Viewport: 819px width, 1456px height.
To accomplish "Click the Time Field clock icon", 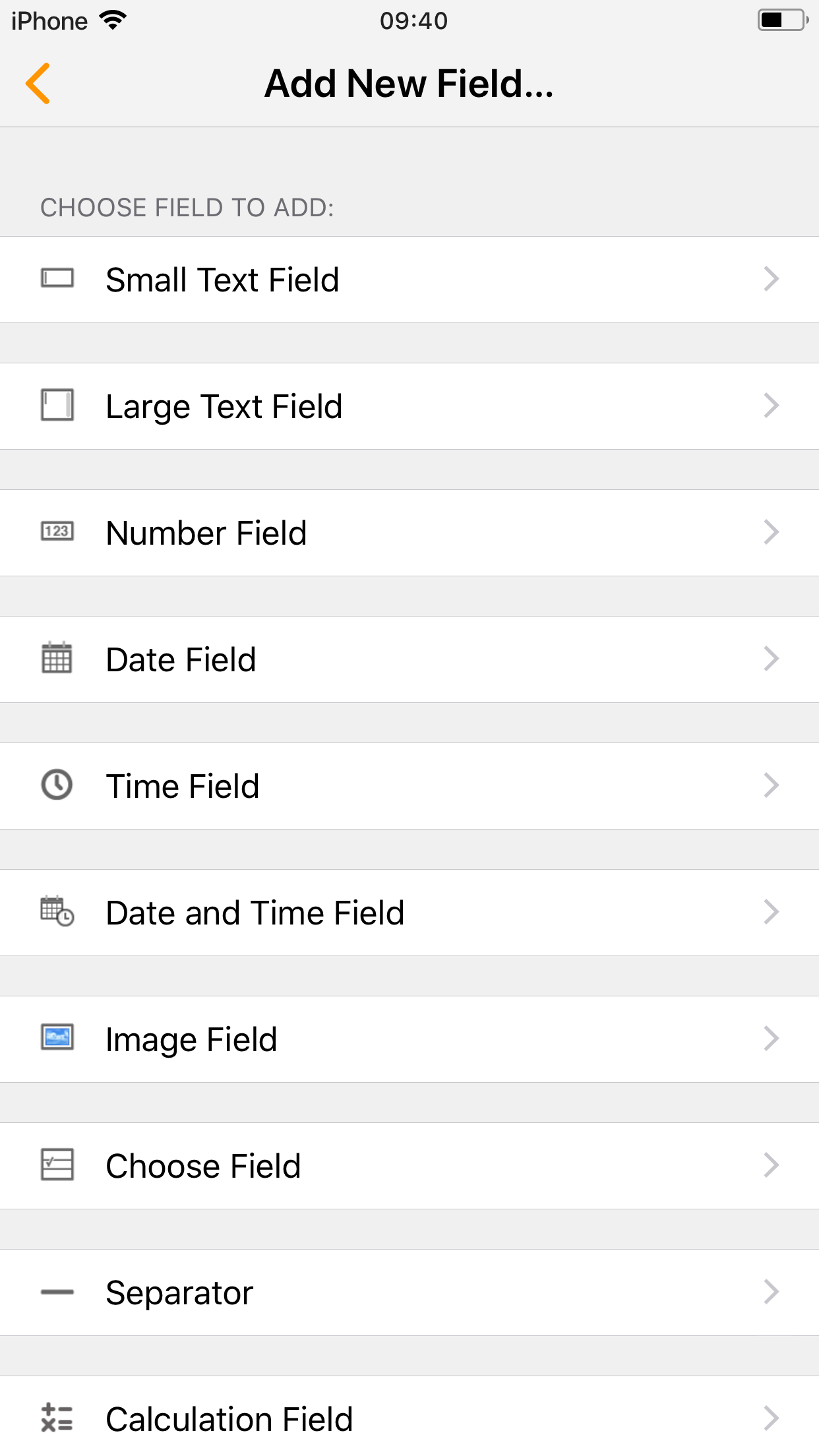I will [x=57, y=785].
